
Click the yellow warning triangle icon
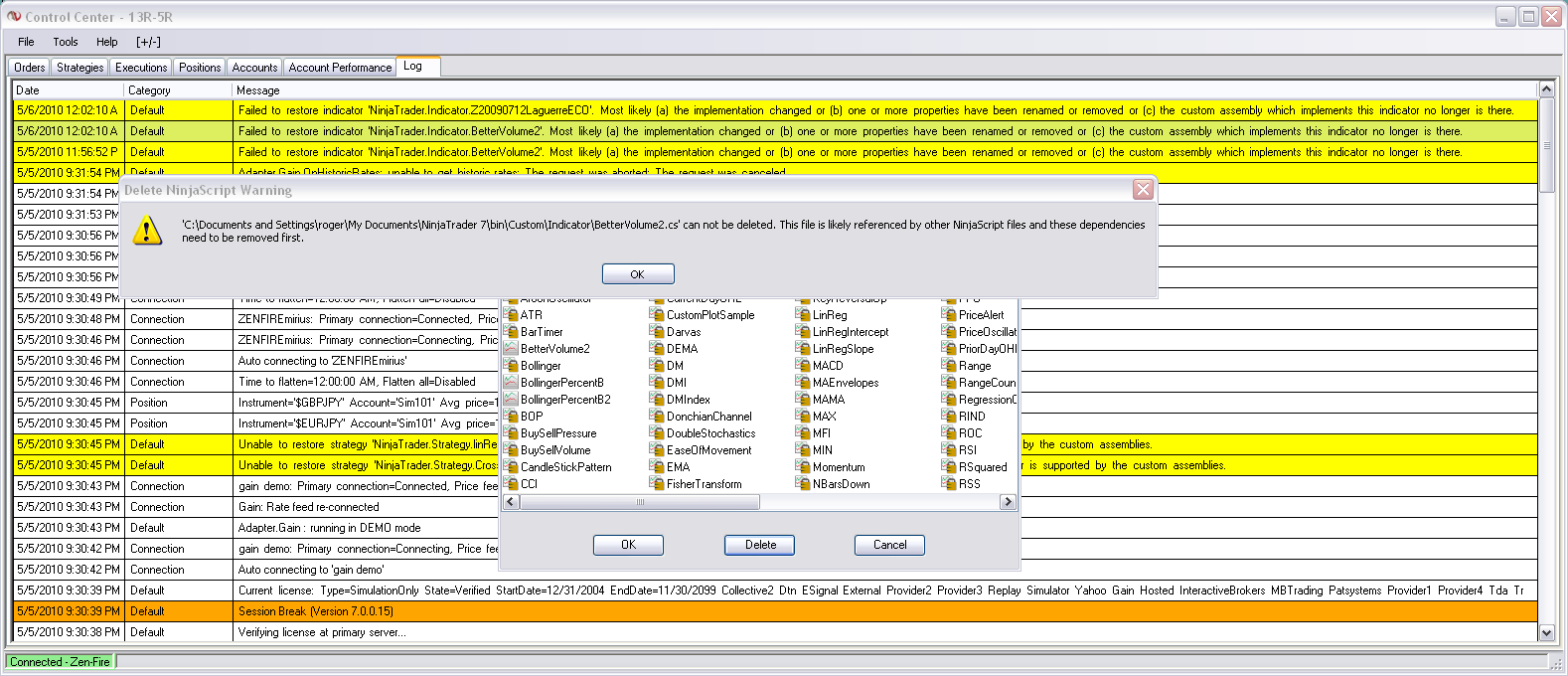tap(147, 231)
